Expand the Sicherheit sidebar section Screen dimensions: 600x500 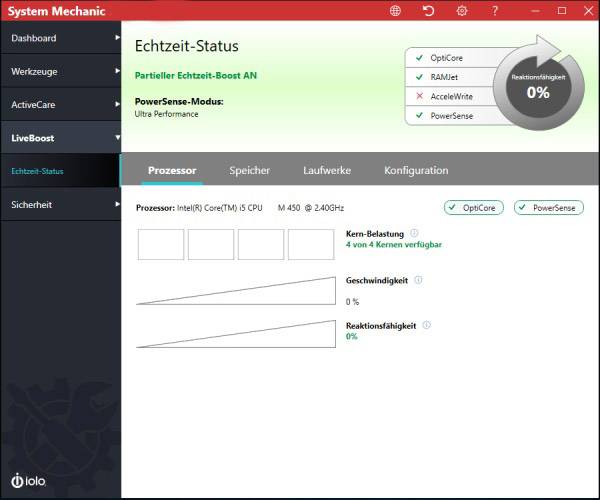[60, 204]
